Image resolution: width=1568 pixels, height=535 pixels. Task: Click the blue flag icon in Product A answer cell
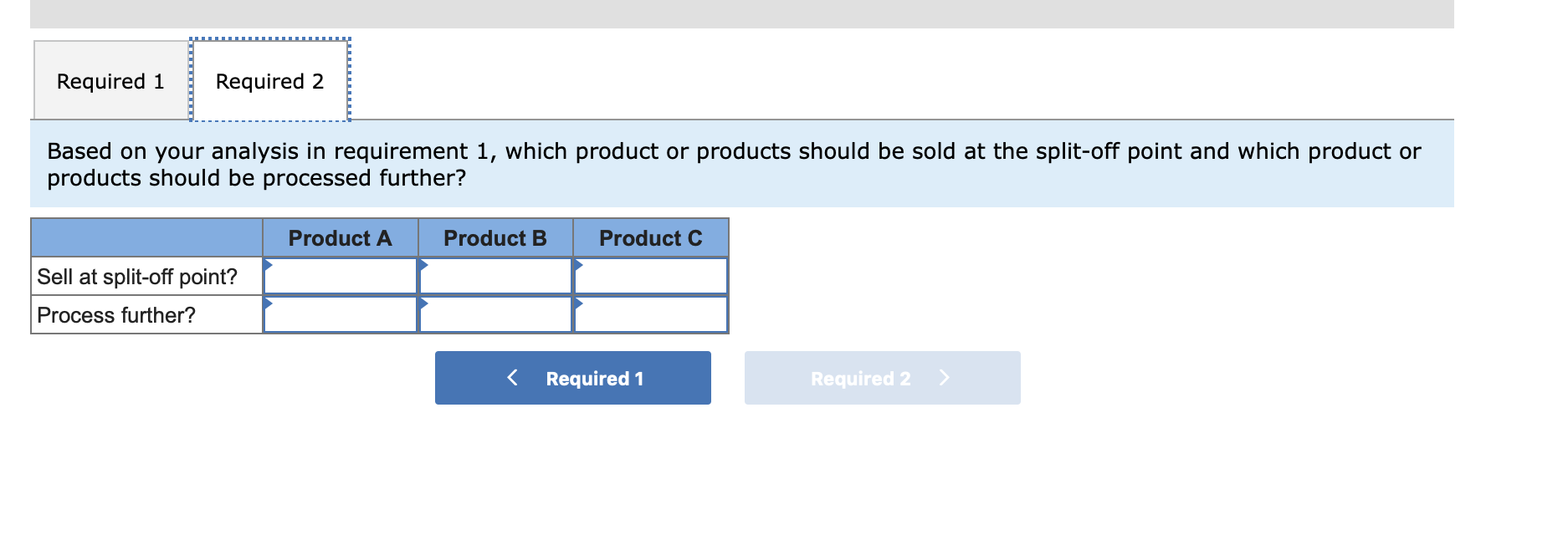[269, 266]
